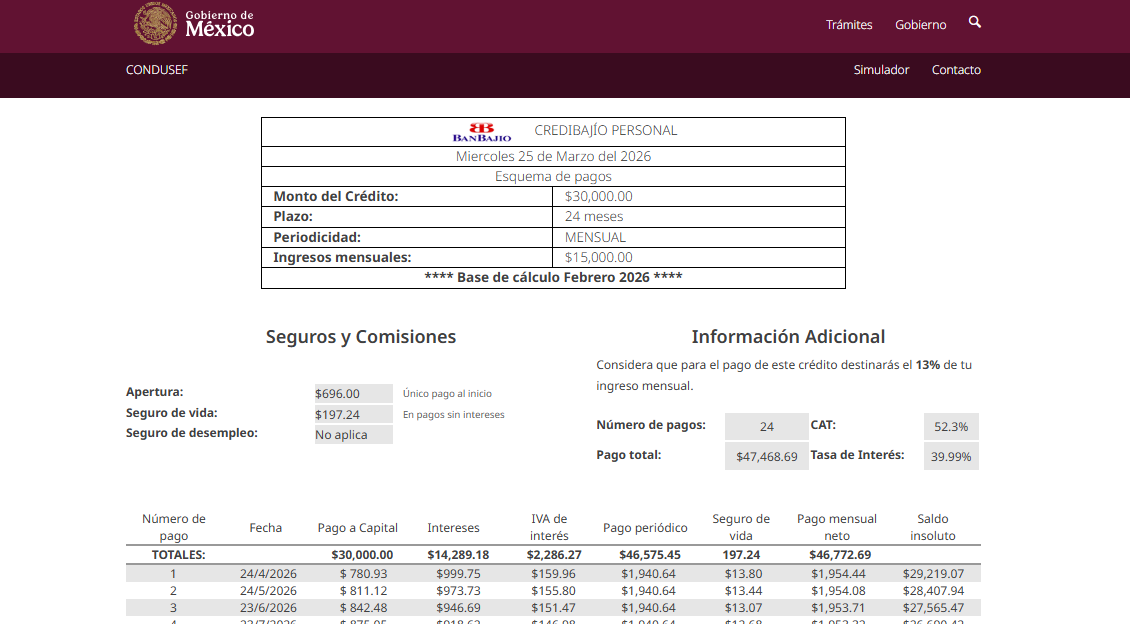Open the Gobierno menu
1130x624 pixels.
point(920,24)
